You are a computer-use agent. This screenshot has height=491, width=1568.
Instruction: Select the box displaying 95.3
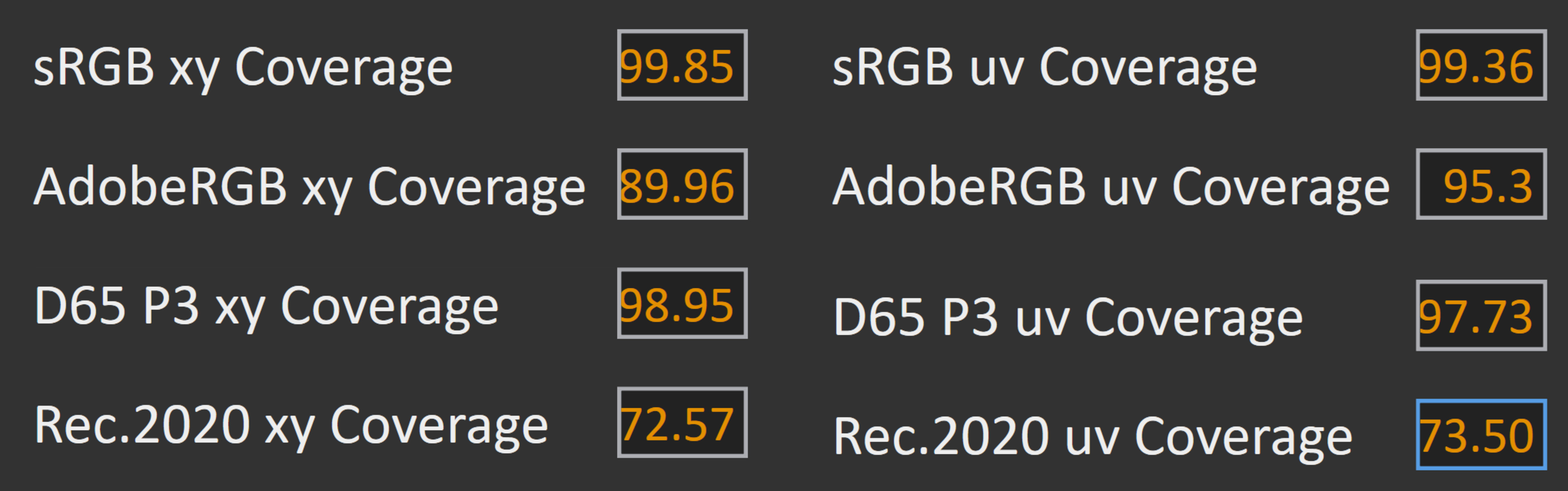(1480, 184)
